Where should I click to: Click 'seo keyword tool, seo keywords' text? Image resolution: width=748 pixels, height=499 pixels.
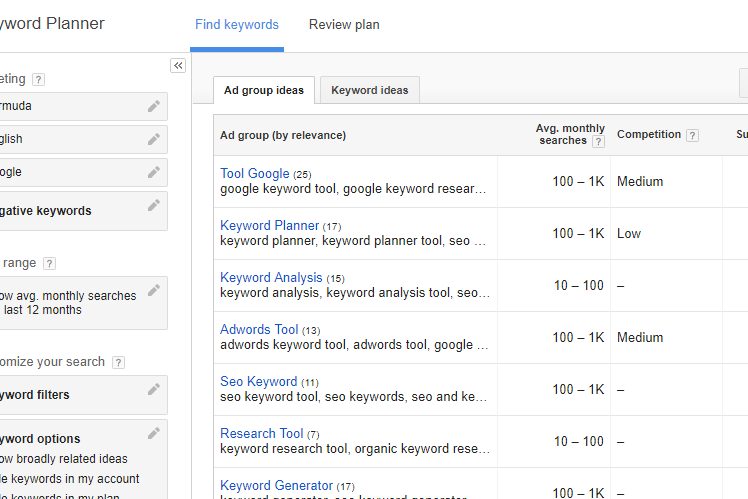click(x=312, y=397)
